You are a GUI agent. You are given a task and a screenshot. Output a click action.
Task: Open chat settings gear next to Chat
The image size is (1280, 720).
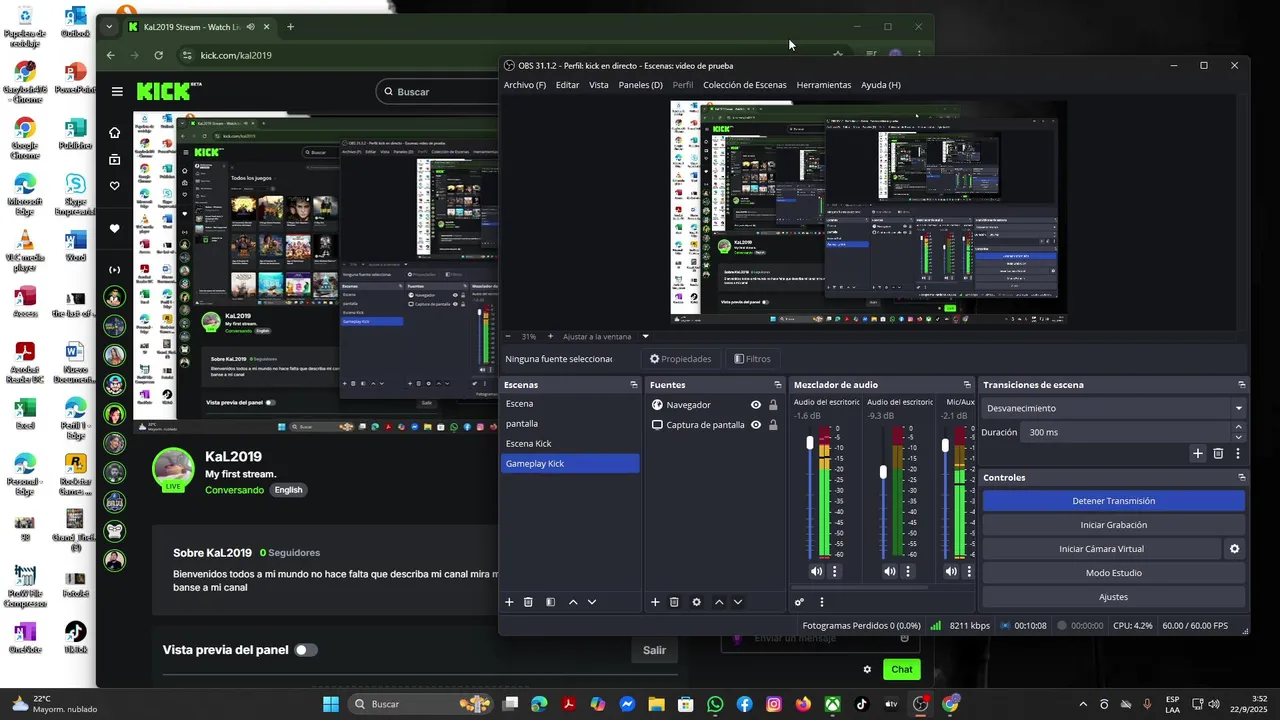click(x=867, y=670)
